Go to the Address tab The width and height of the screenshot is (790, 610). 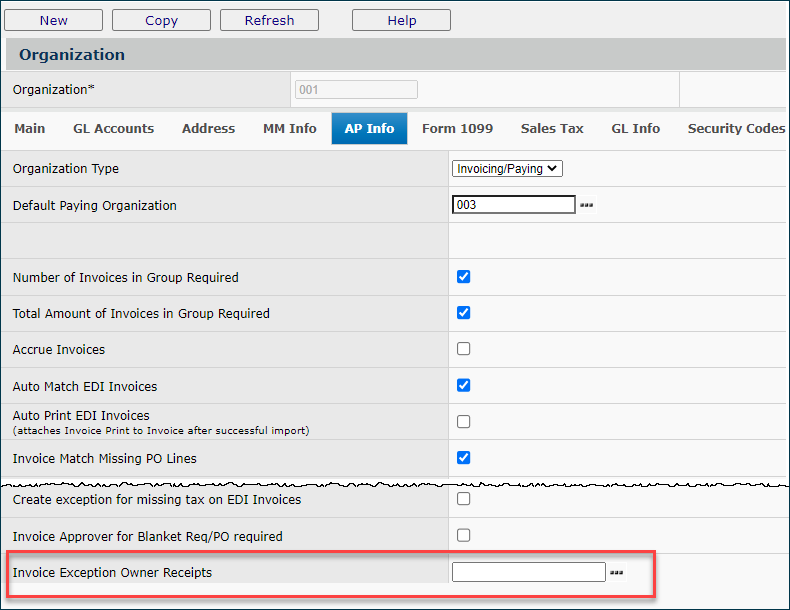point(208,129)
